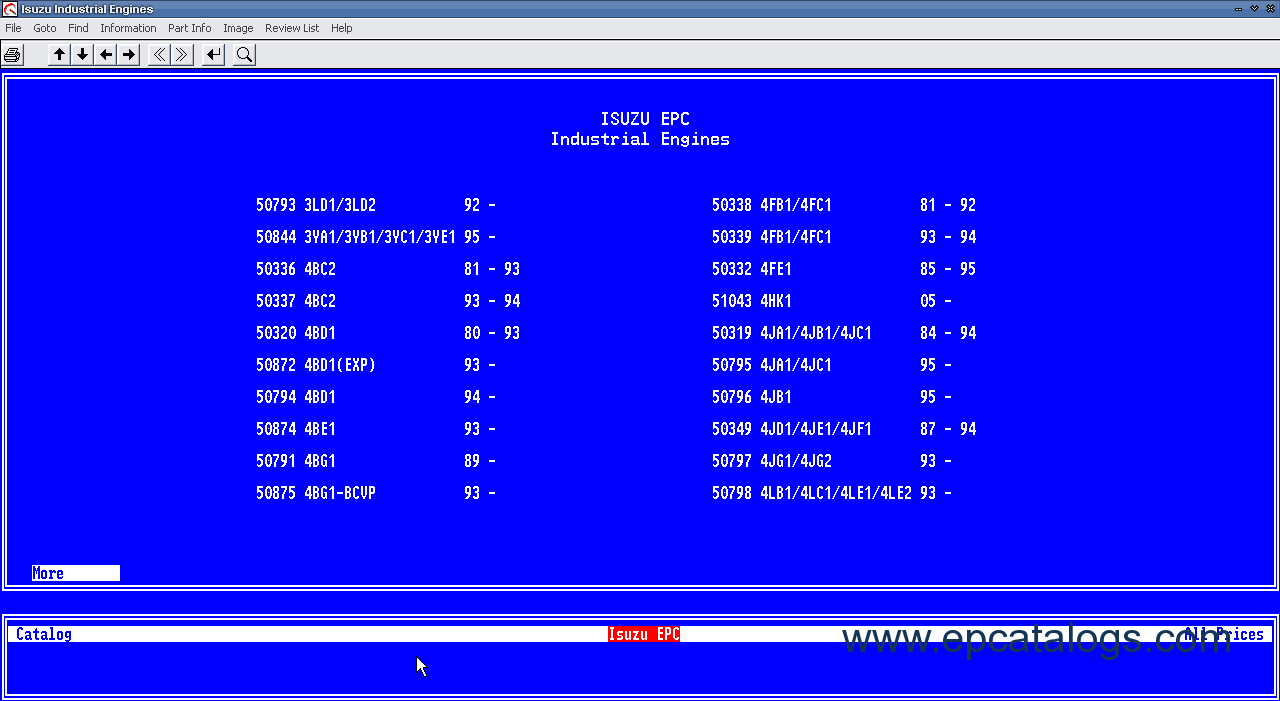The height and width of the screenshot is (701, 1280).
Task: Select catalog 50339 4FB1/4FC1 93 - 94
Action: (x=844, y=237)
